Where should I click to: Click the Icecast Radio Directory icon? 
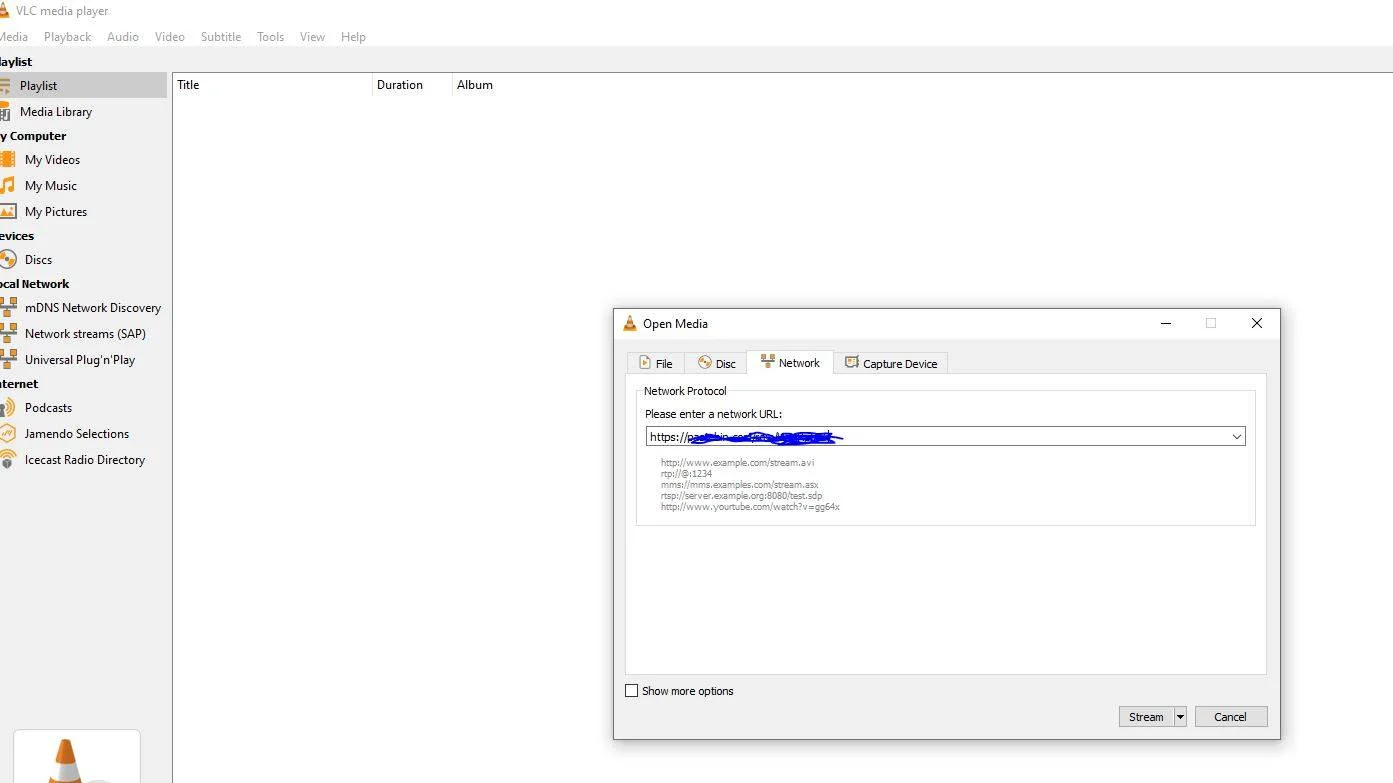[x=8, y=460]
